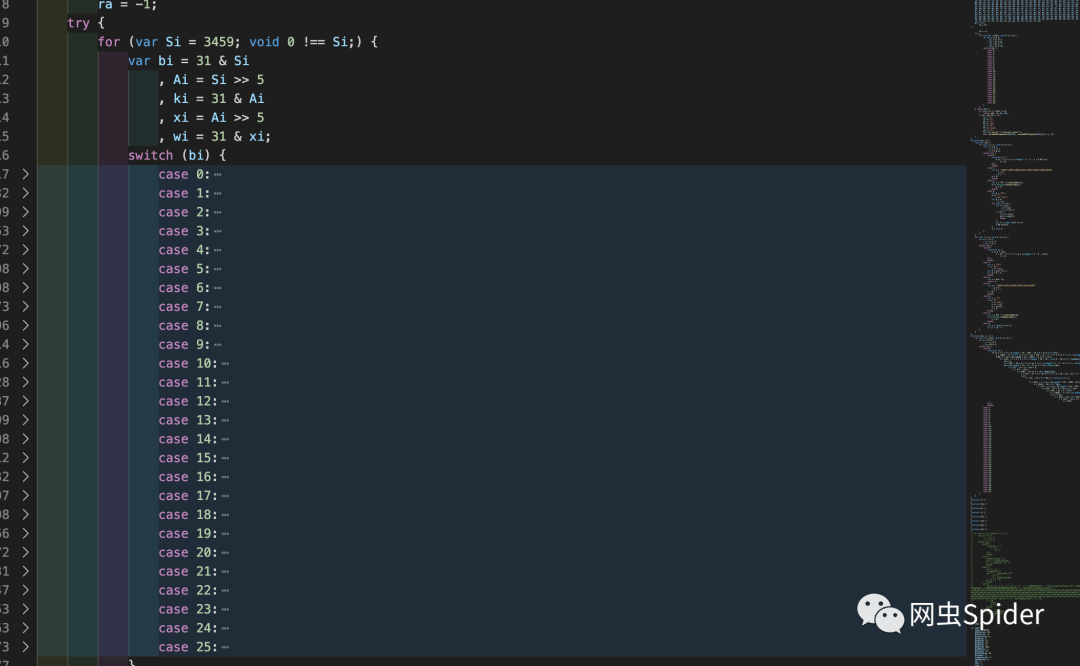
Task: Place cursor on ', ki = 31 & Ai'
Action: (211, 98)
